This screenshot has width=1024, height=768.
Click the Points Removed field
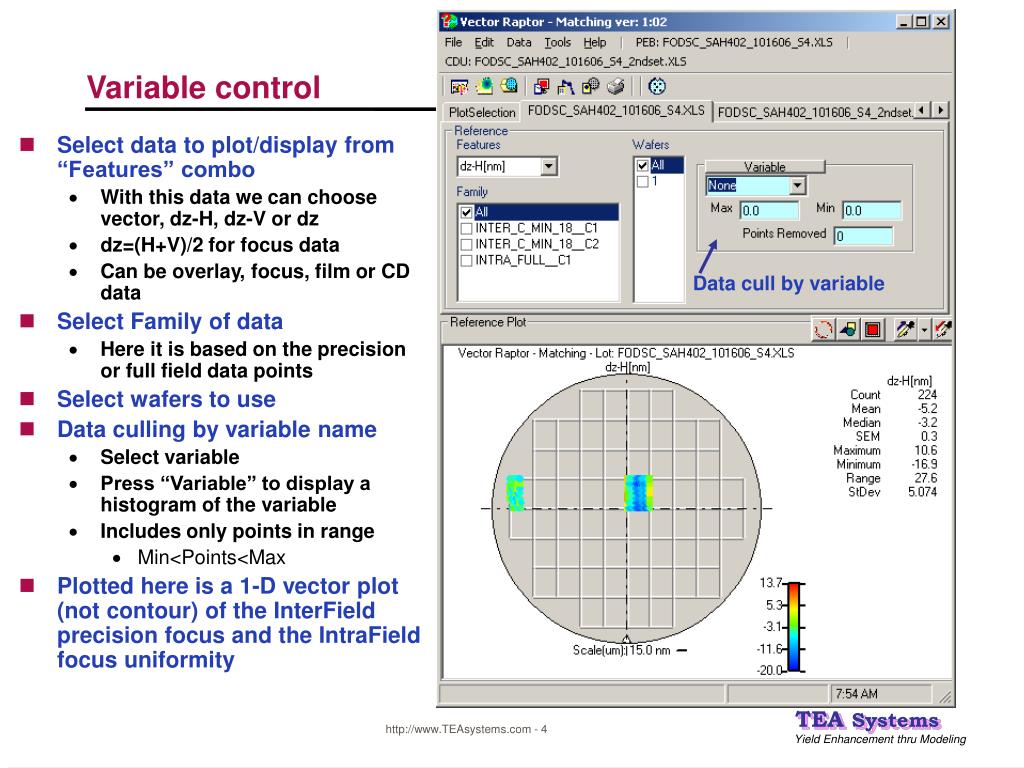[x=863, y=236]
